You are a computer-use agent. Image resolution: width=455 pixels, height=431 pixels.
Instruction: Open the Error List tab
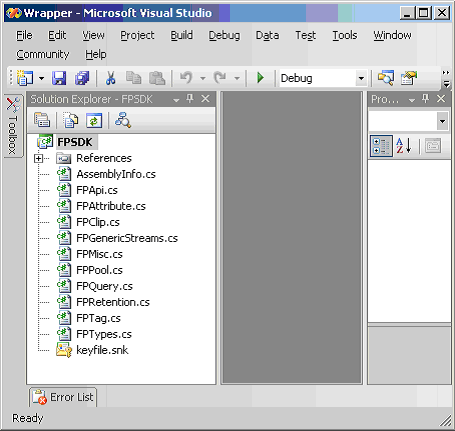coord(63,397)
